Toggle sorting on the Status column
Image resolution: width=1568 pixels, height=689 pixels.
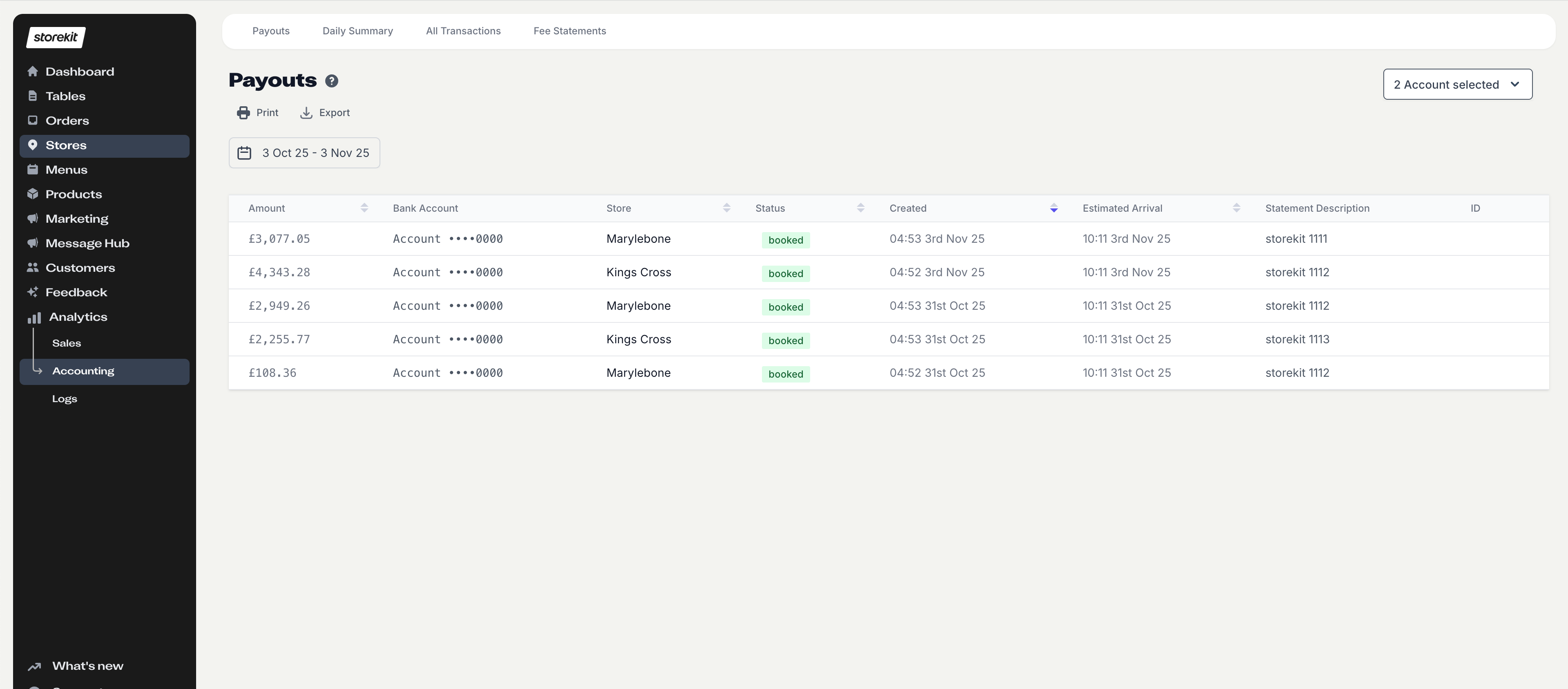[861, 208]
